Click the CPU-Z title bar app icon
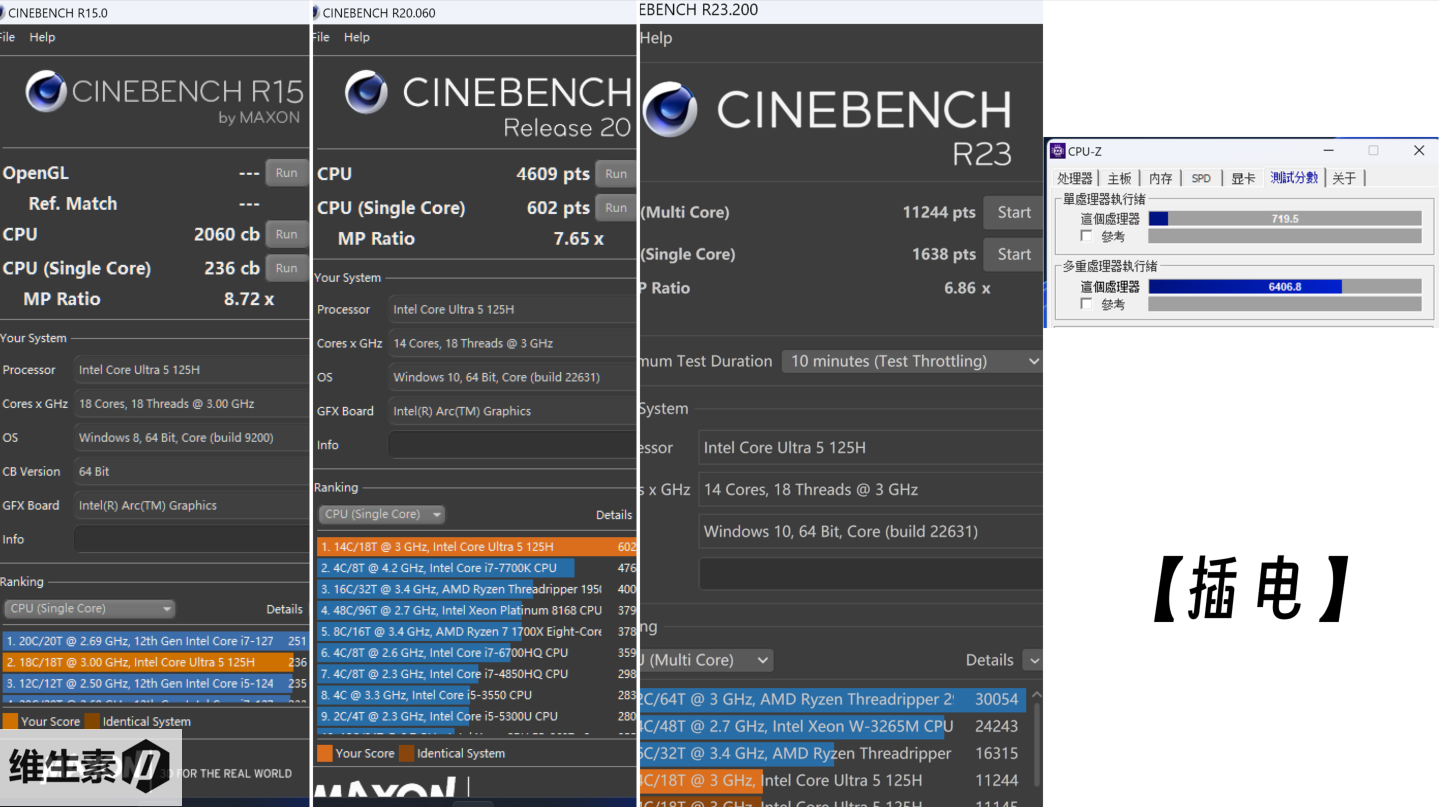This screenshot has height=807, width=1439. coord(1057,151)
